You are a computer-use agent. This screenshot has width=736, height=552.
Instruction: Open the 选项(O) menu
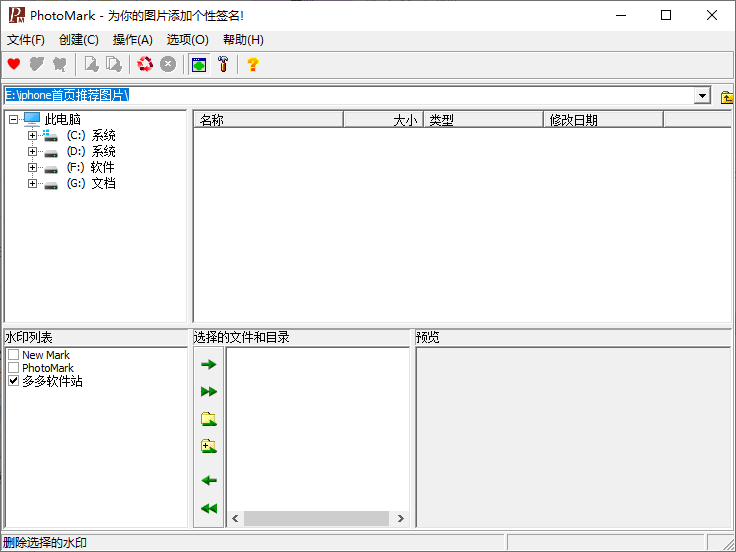[187, 40]
